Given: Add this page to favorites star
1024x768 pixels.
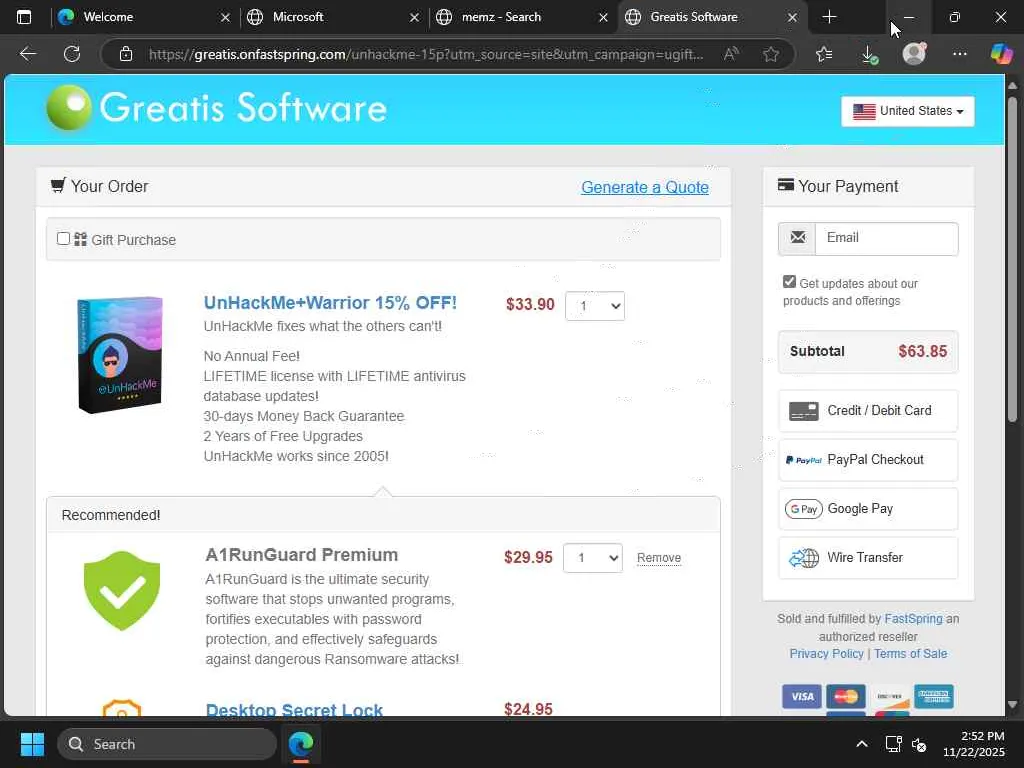Looking at the screenshot, I should pyautogui.click(x=771, y=54).
